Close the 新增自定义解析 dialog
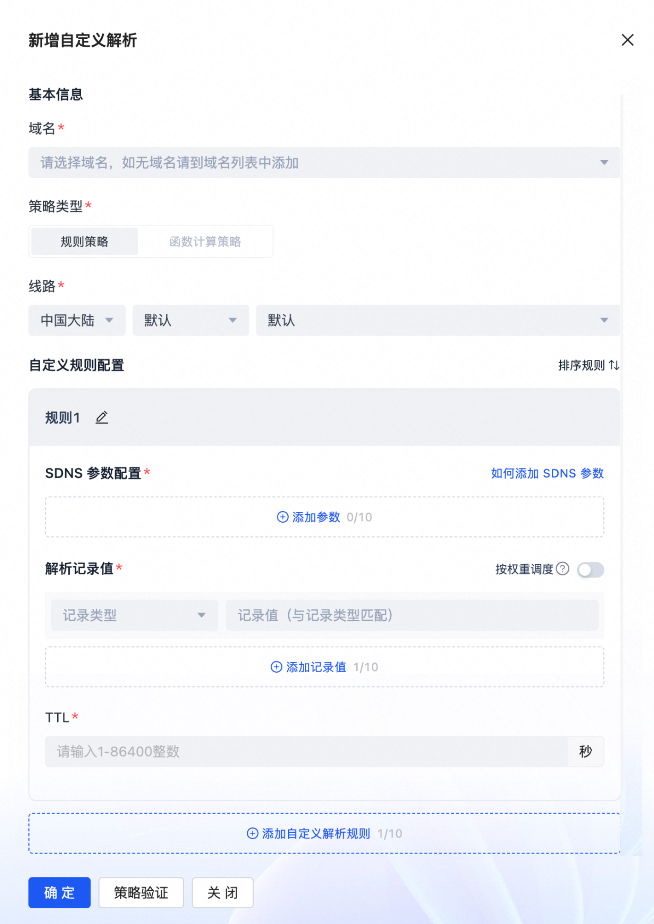654x924 pixels. pos(627,40)
